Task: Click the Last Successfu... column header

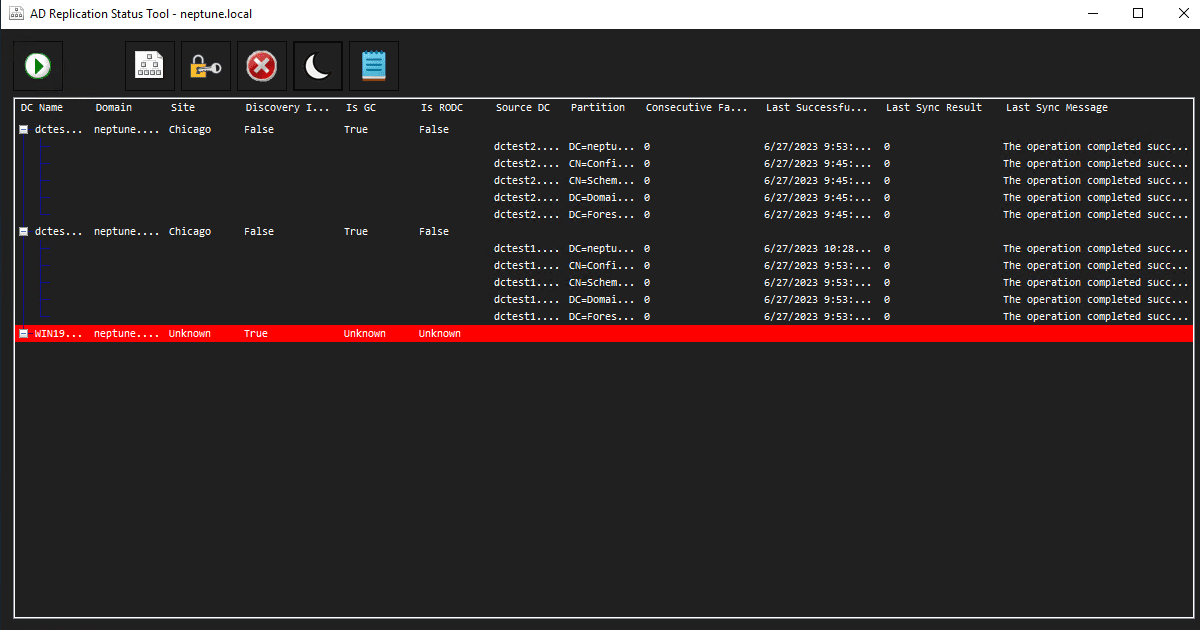Action: pos(817,108)
